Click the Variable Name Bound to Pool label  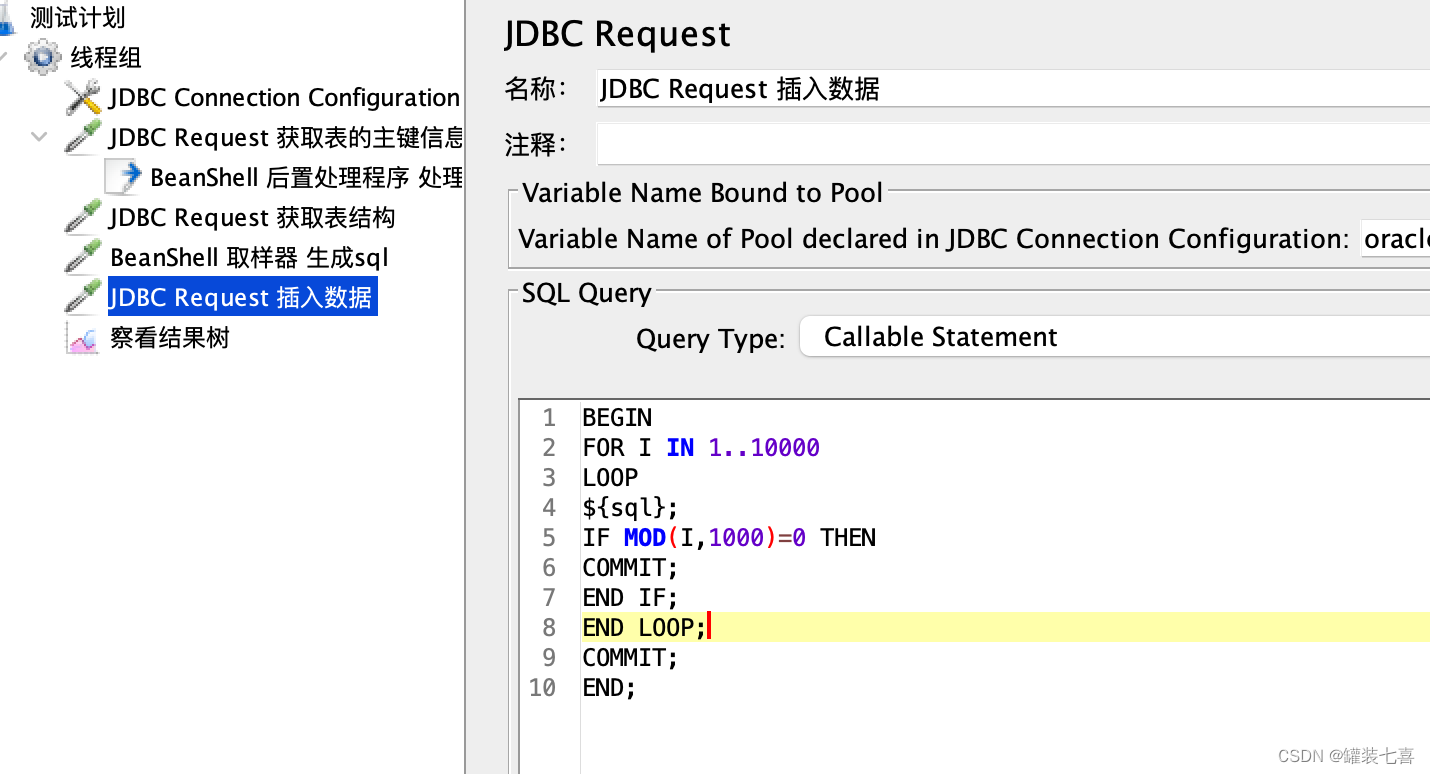pos(703,193)
